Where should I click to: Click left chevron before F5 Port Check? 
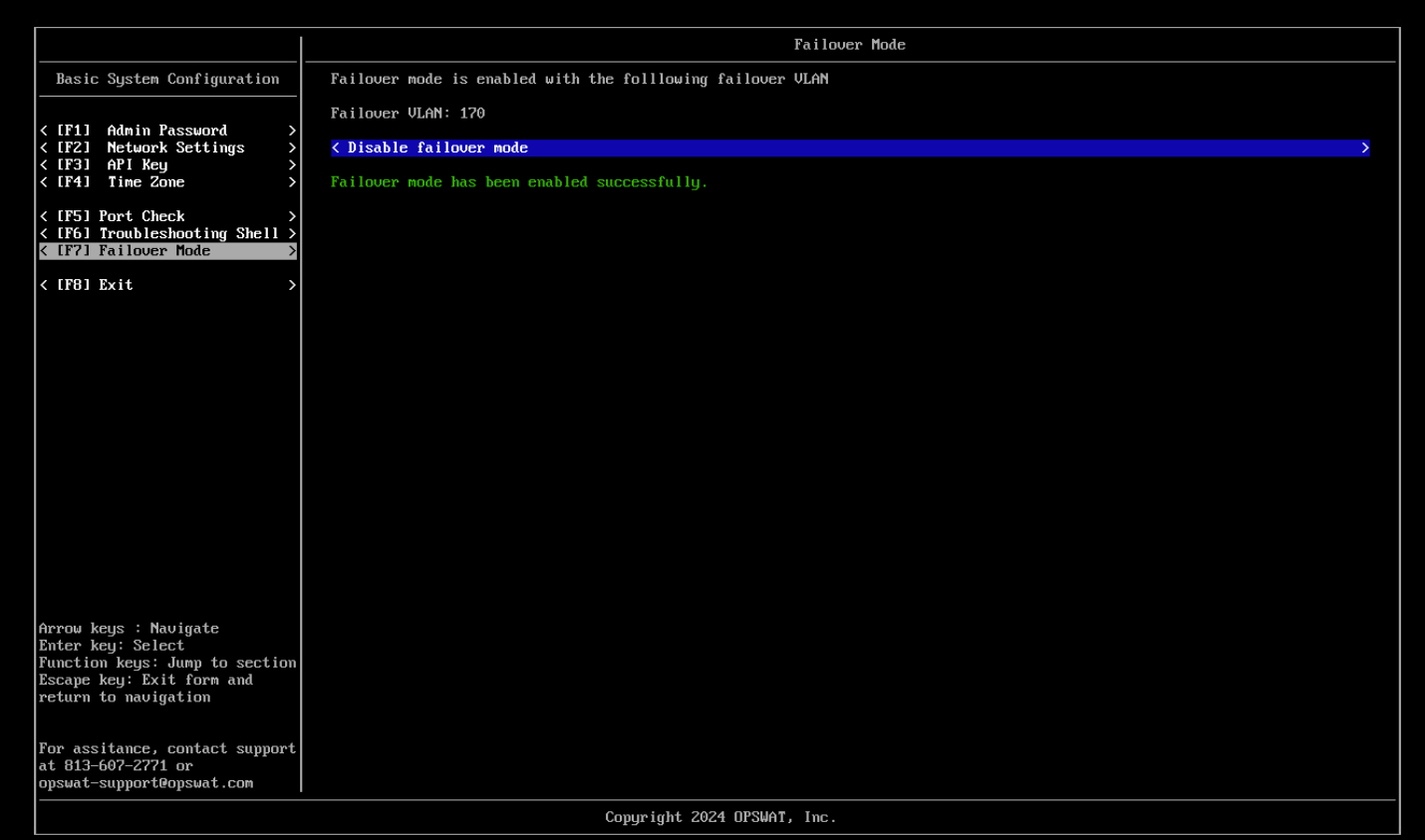click(44, 216)
